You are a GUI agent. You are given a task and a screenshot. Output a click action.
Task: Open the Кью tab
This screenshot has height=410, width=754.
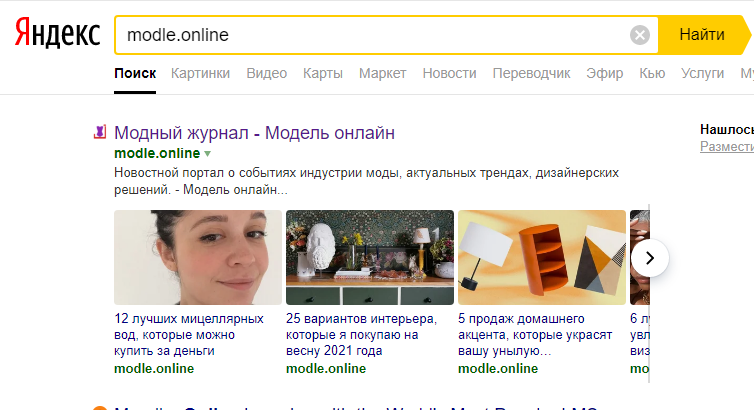(652, 73)
